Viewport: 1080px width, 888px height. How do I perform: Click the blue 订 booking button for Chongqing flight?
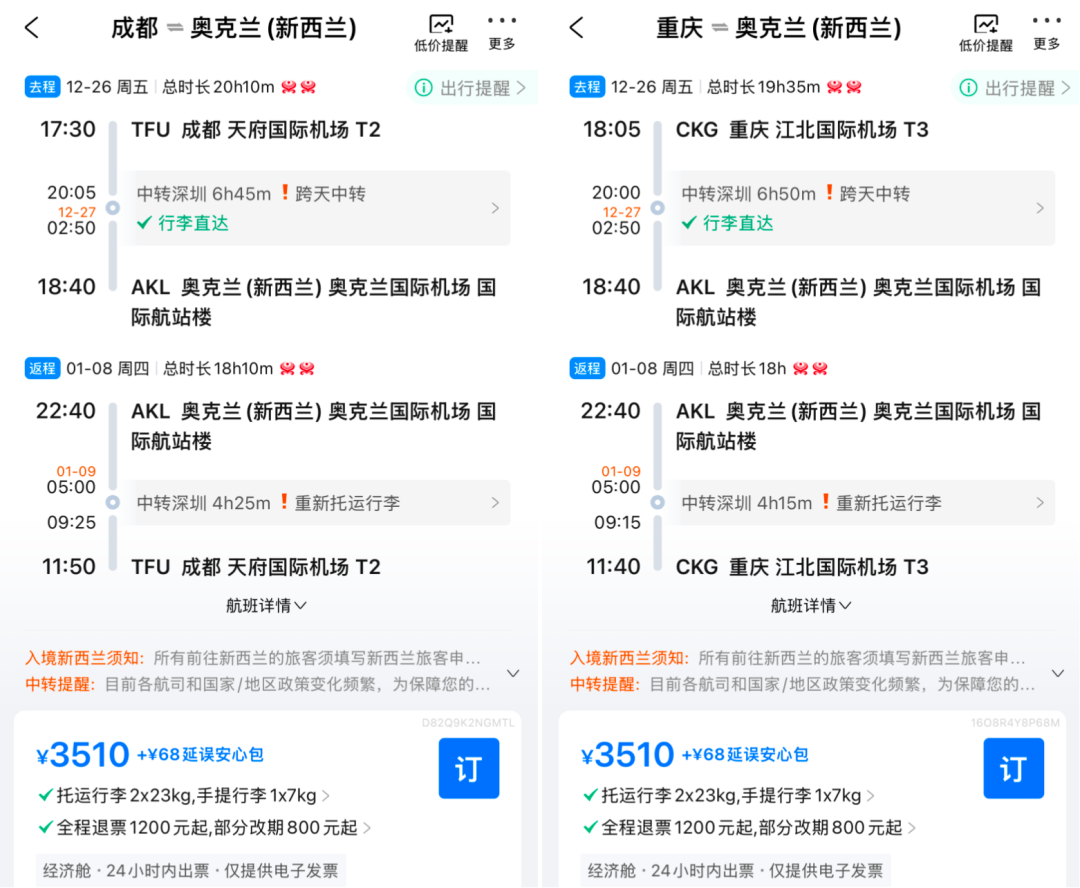(x=1013, y=768)
